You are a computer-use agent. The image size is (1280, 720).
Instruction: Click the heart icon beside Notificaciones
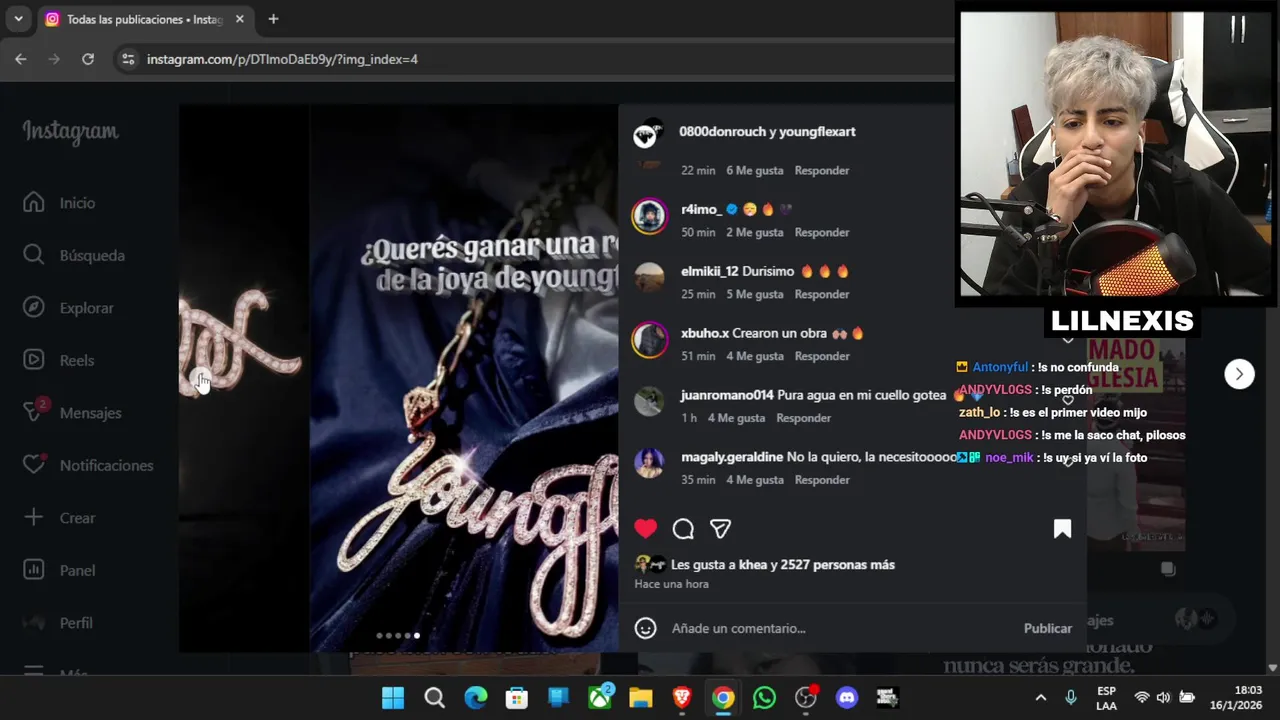[34, 465]
